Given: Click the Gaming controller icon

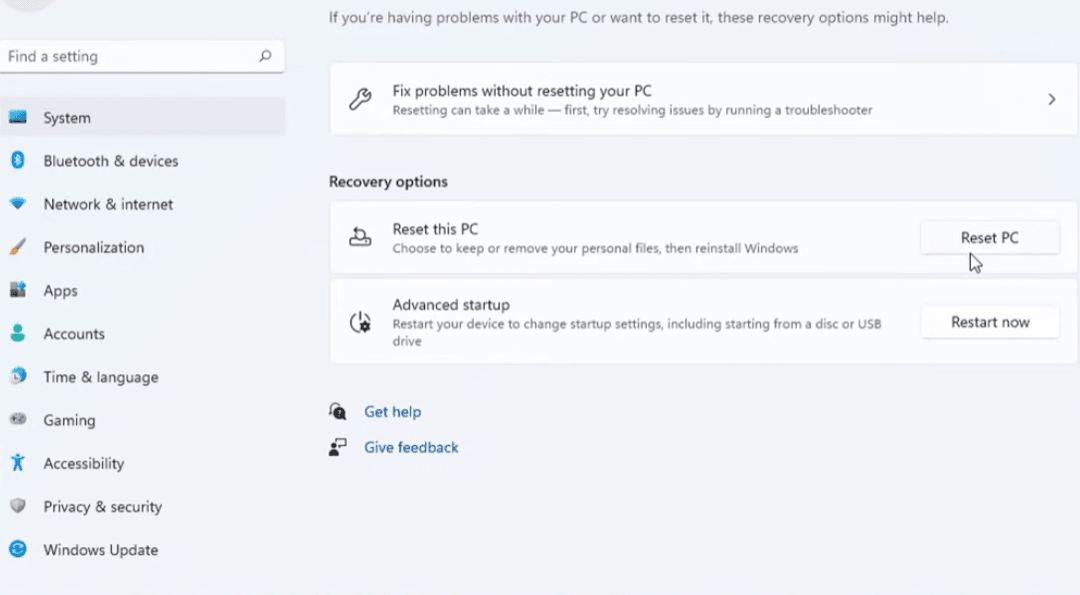Looking at the screenshot, I should [x=18, y=419].
